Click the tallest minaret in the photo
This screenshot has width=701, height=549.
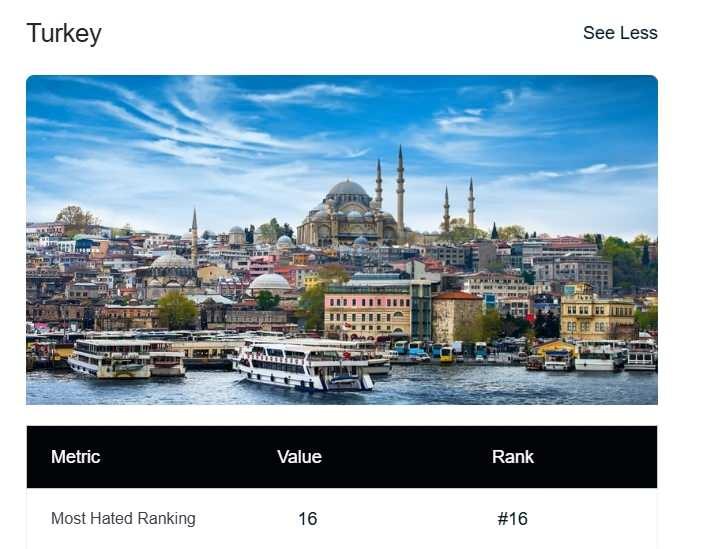[400, 188]
